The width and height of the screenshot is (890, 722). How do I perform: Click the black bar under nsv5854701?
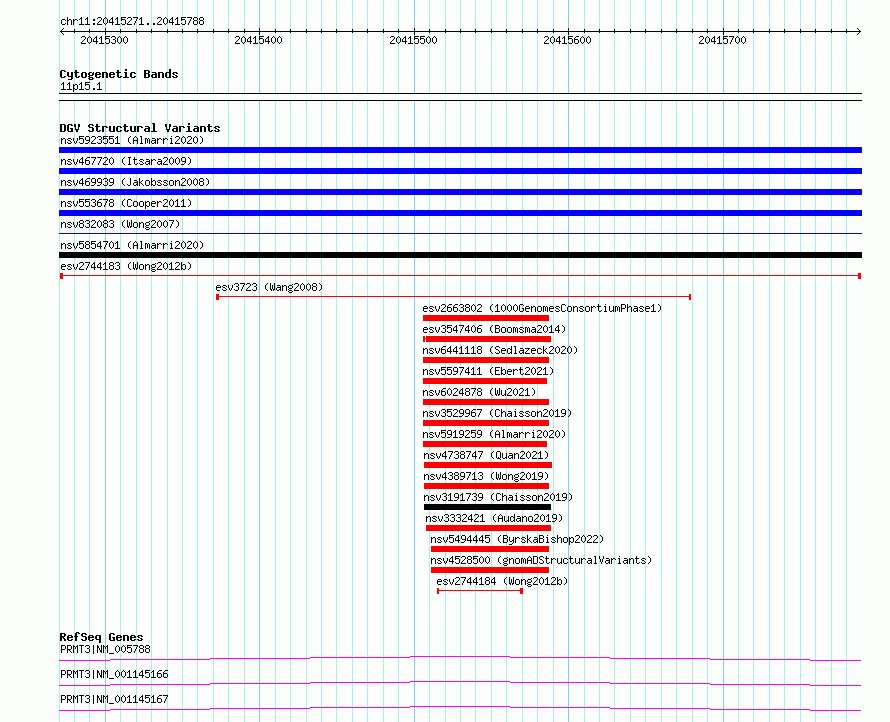pyautogui.click(x=460, y=255)
